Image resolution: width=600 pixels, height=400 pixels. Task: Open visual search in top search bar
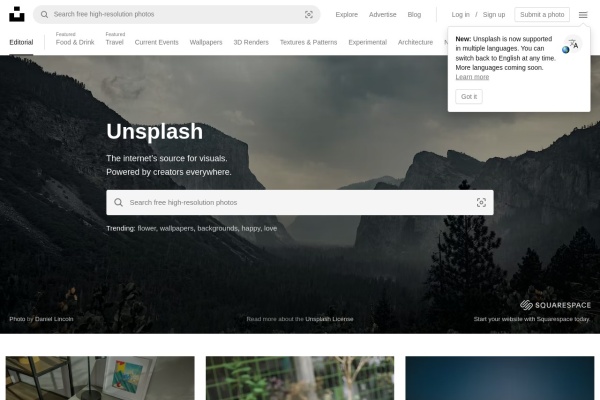coord(309,14)
